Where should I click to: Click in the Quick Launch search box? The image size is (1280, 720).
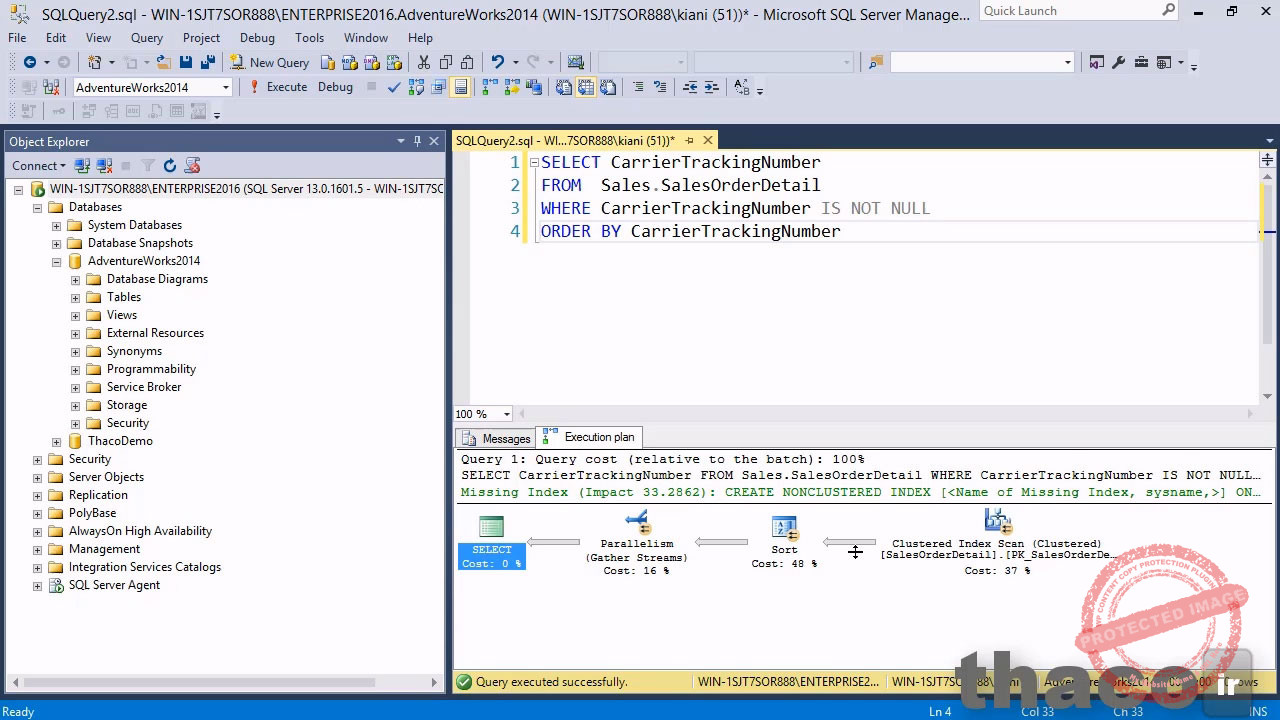1068,11
